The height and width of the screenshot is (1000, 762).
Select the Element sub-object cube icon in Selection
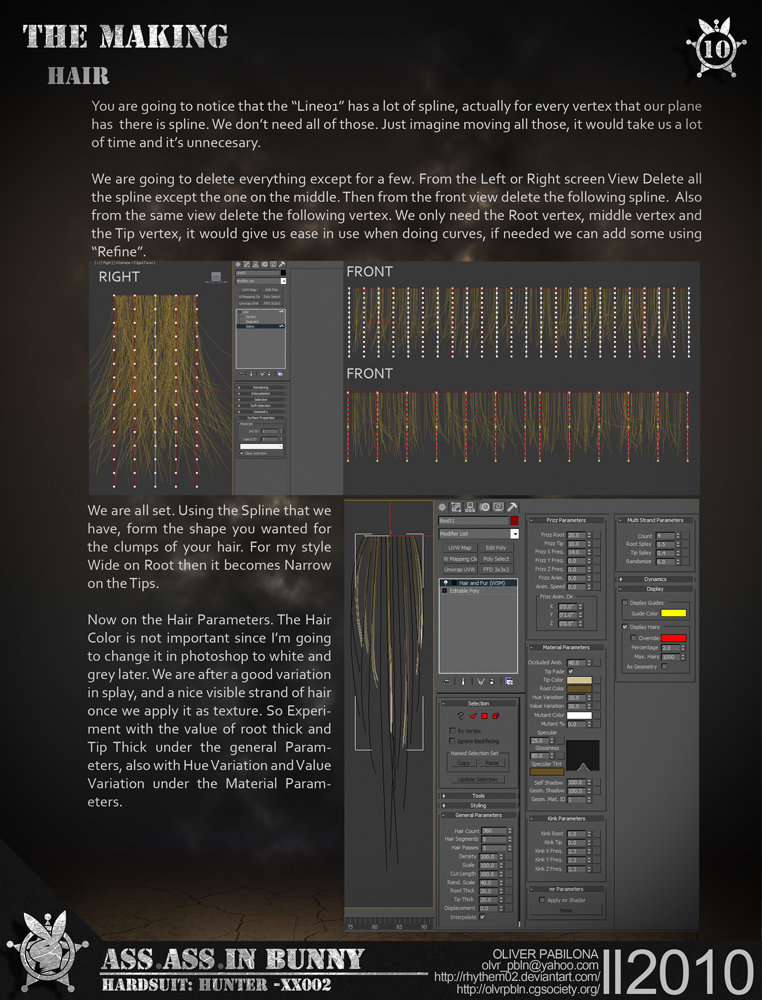click(x=495, y=716)
